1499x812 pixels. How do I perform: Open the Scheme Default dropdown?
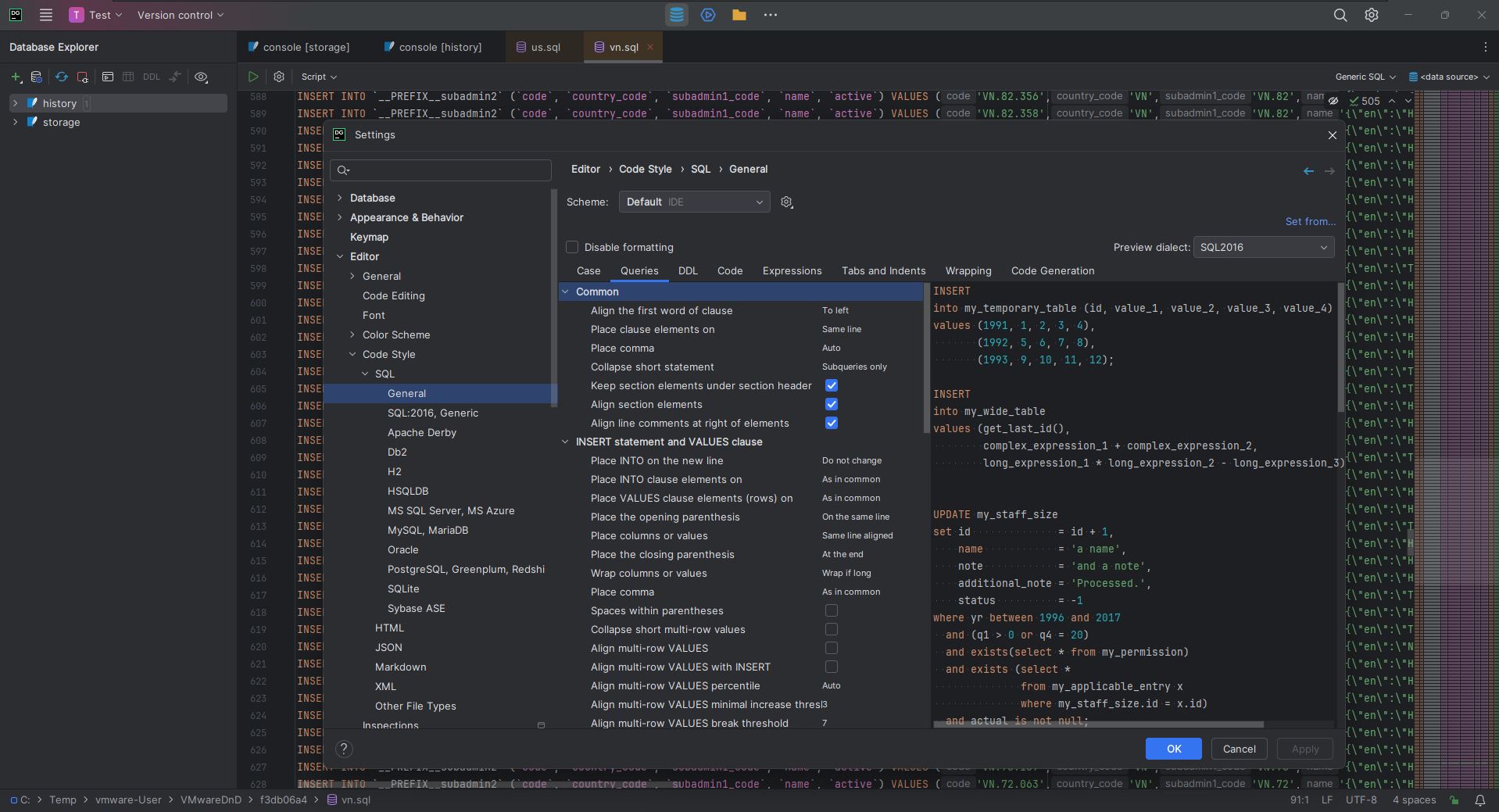pos(694,202)
